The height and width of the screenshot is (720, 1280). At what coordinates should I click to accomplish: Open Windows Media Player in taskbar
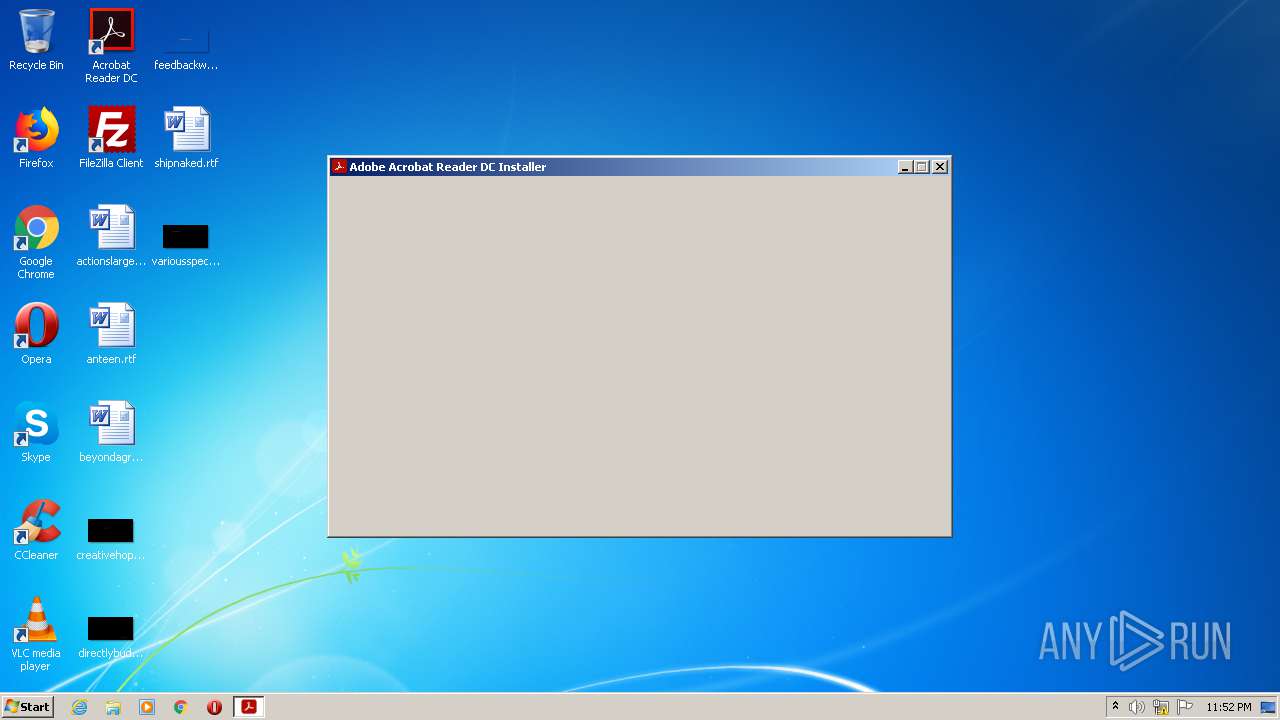click(x=147, y=707)
